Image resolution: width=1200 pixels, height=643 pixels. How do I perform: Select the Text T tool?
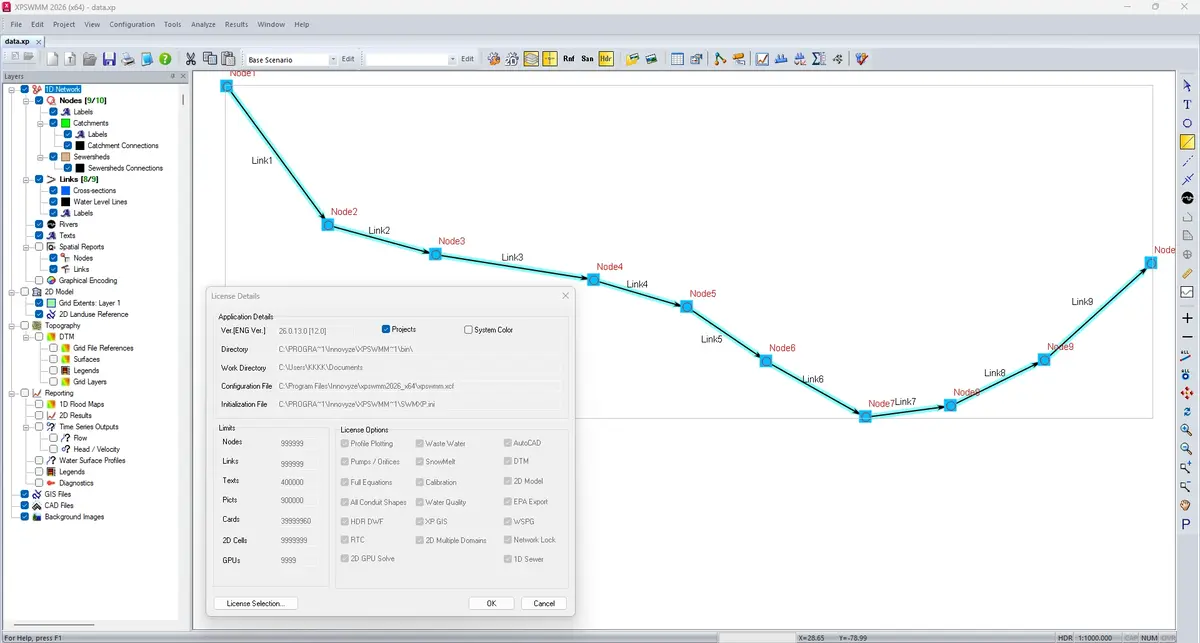pyautogui.click(x=1187, y=105)
